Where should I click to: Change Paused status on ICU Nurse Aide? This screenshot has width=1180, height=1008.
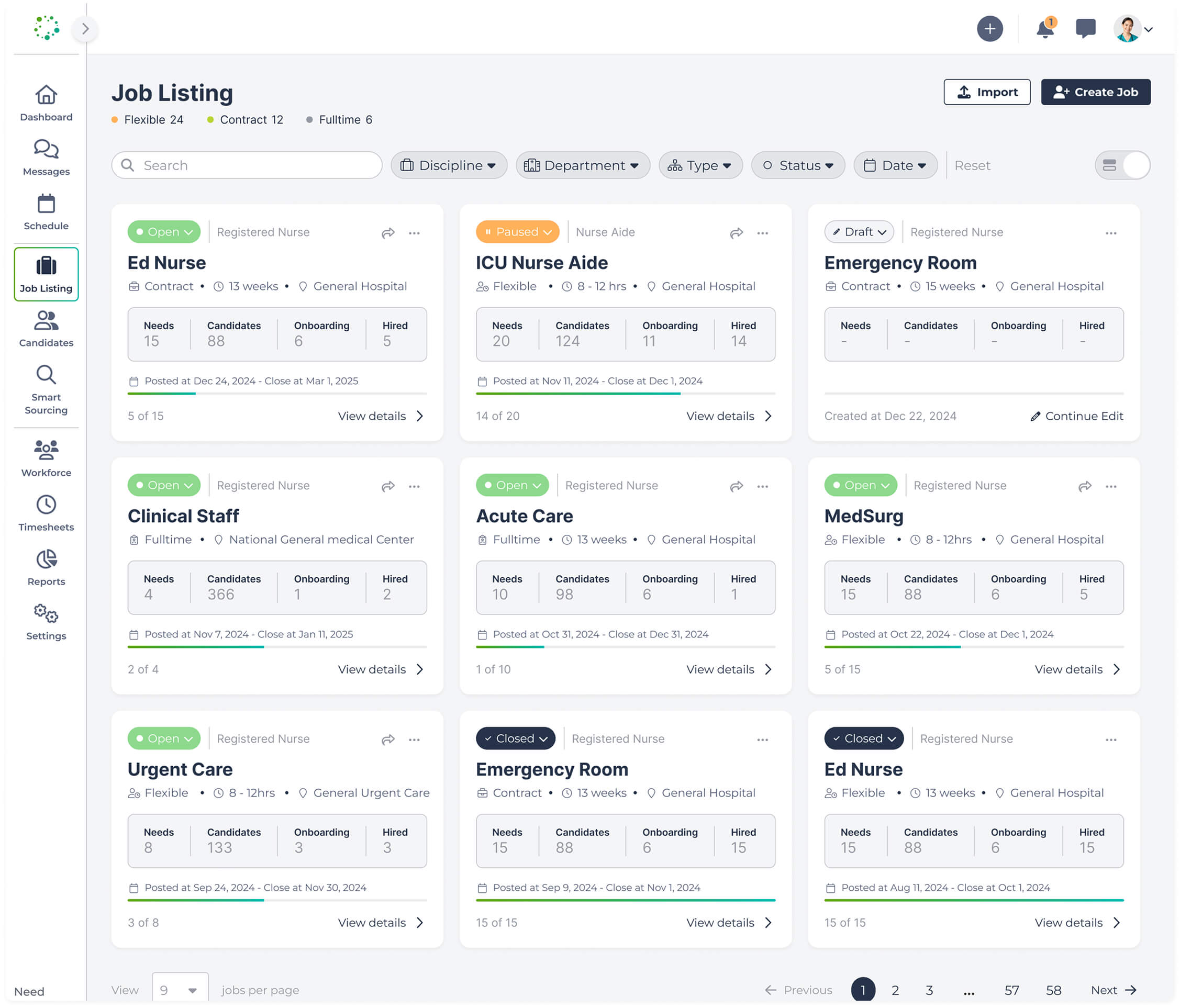(x=517, y=232)
